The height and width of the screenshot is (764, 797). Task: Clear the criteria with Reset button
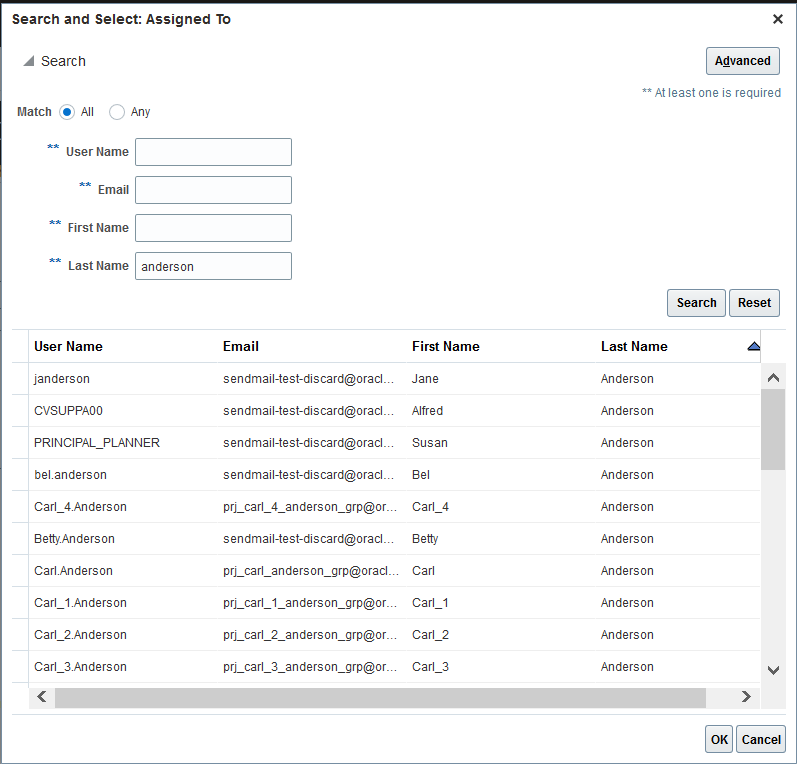754,303
